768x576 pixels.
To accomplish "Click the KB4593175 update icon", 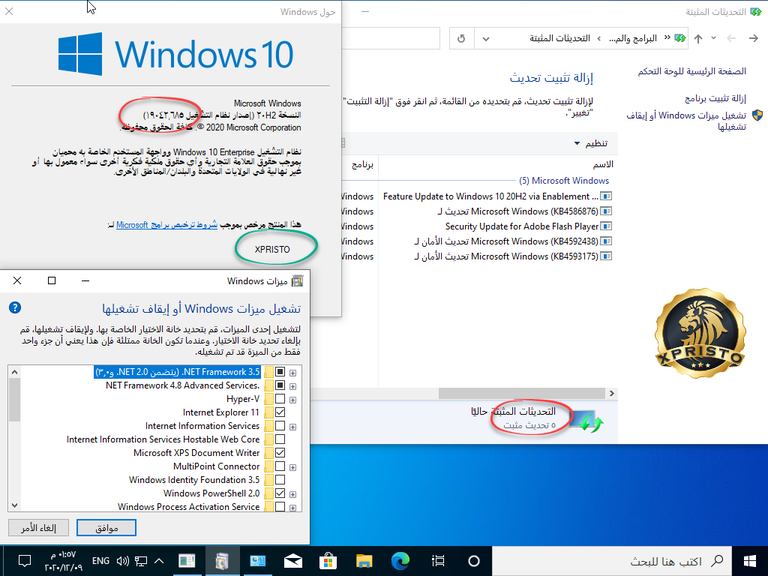I will [x=606, y=256].
